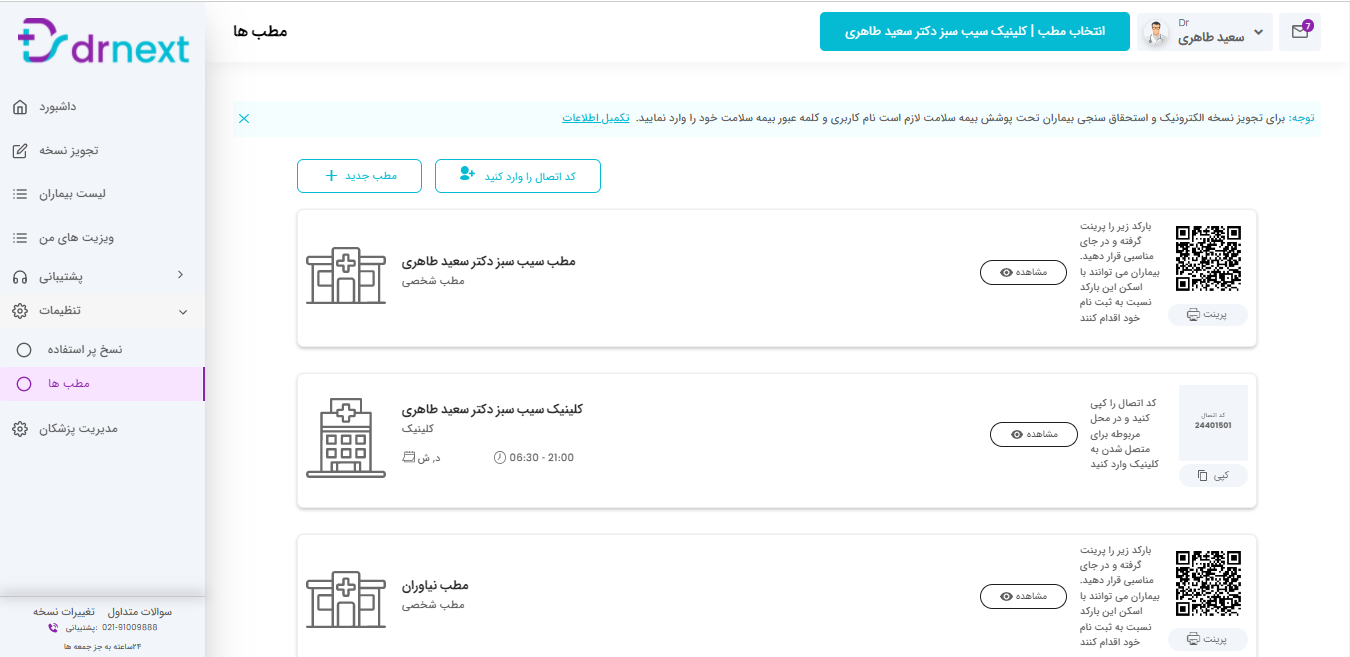Open the سوالات متداول footer link
This screenshot has width=1350, height=657.
pyautogui.click(x=140, y=611)
